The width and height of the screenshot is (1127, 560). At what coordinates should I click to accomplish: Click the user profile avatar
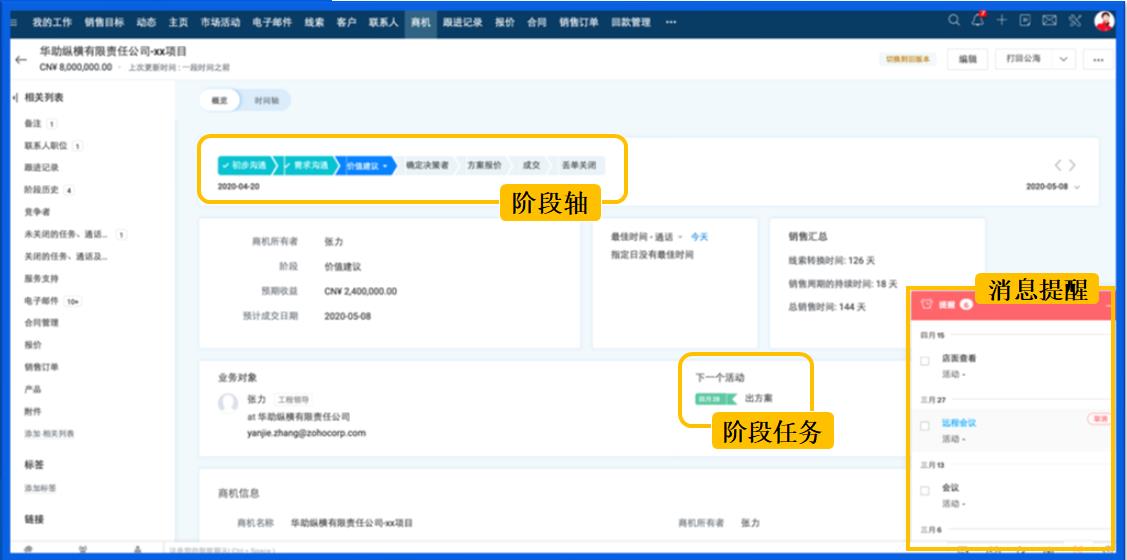pyautogui.click(x=1104, y=21)
